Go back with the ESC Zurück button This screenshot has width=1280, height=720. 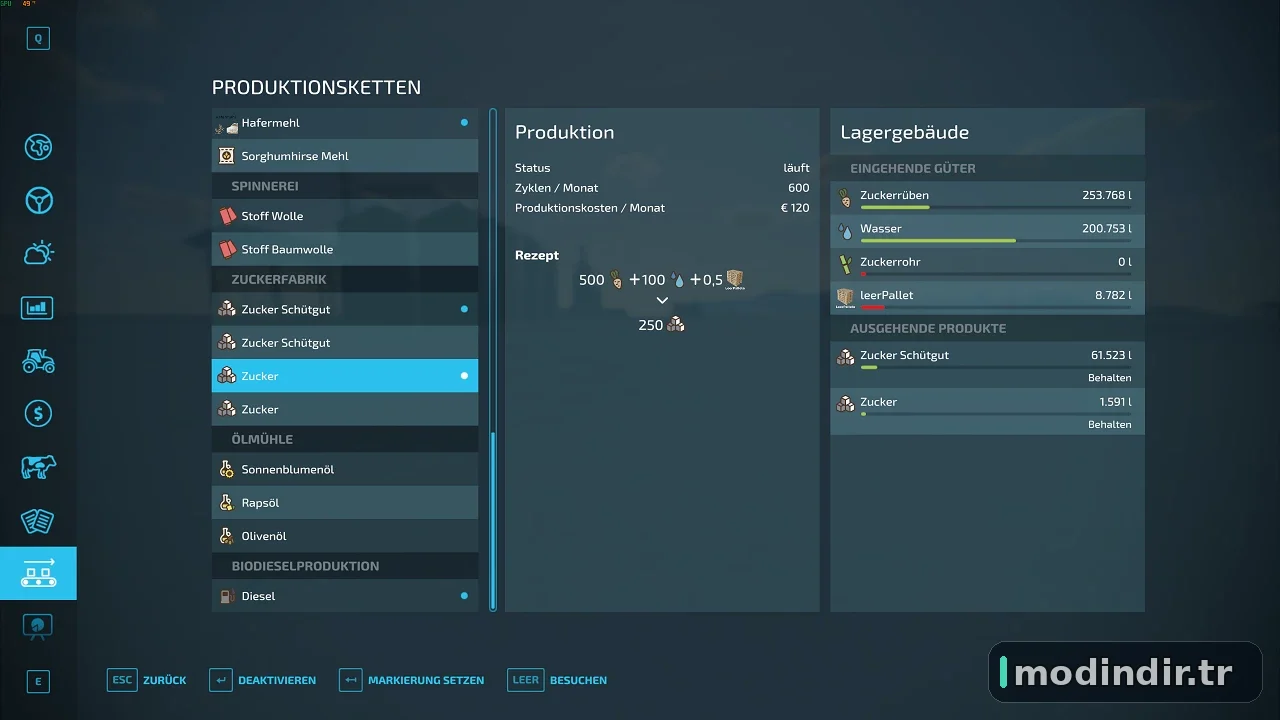(147, 680)
